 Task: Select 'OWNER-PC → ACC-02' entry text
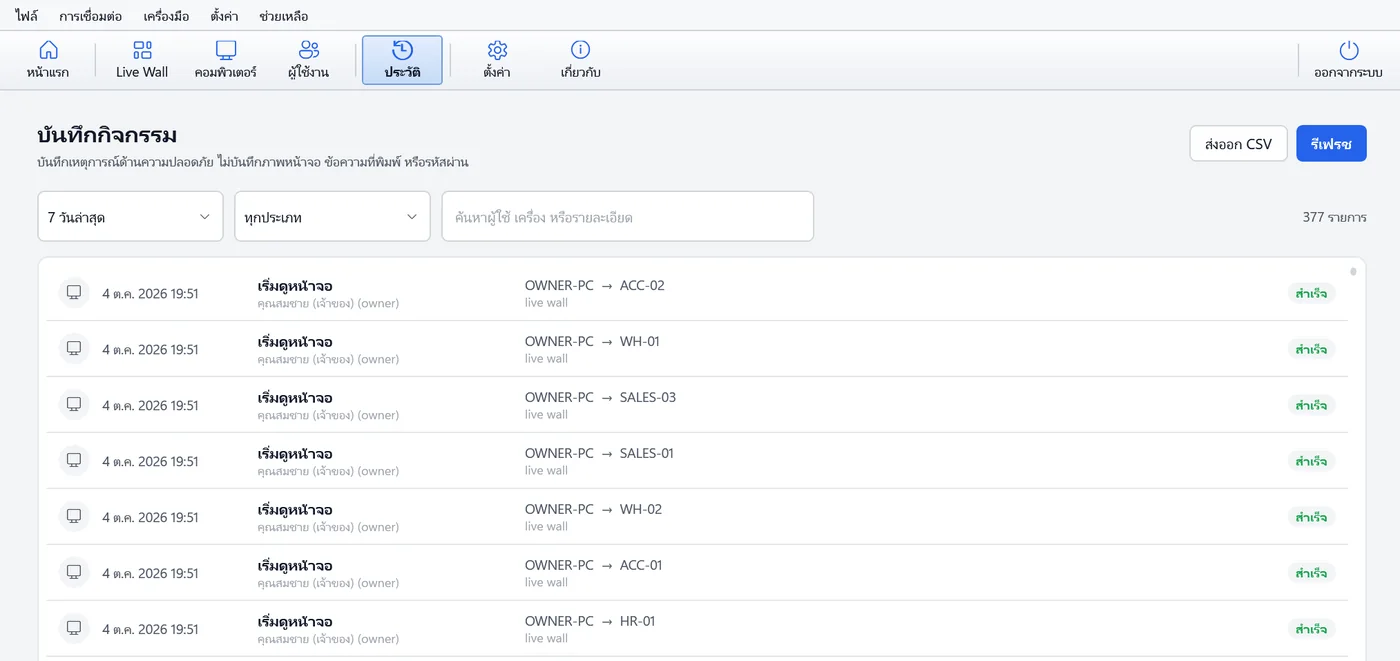[594, 285]
